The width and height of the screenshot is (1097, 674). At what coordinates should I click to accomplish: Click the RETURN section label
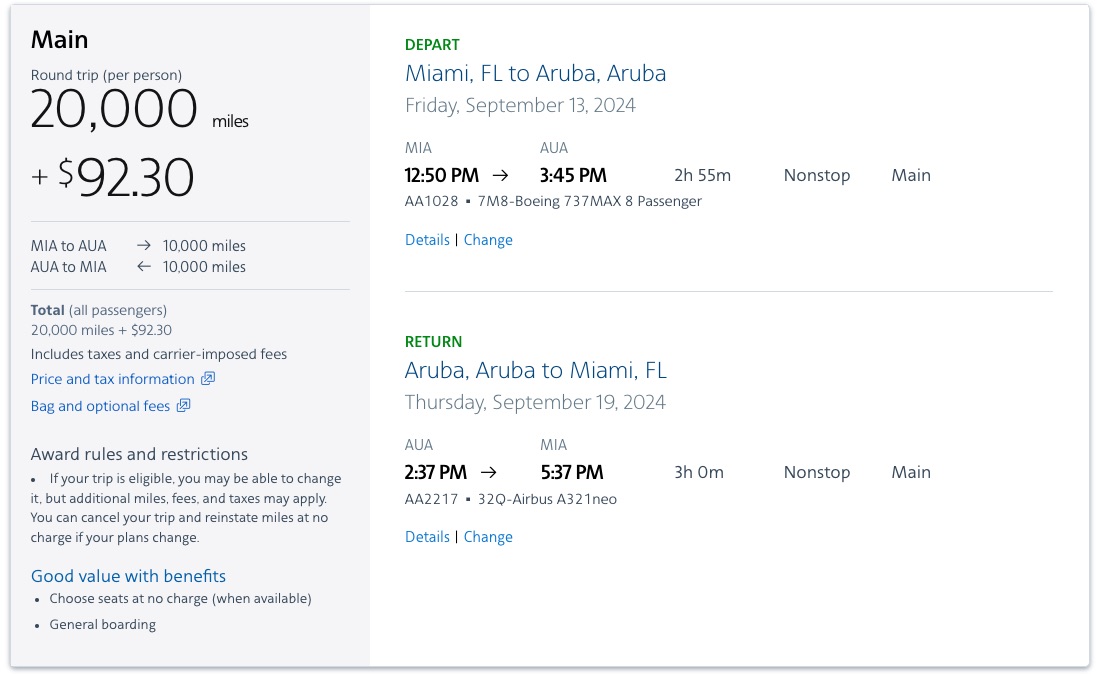coord(433,341)
